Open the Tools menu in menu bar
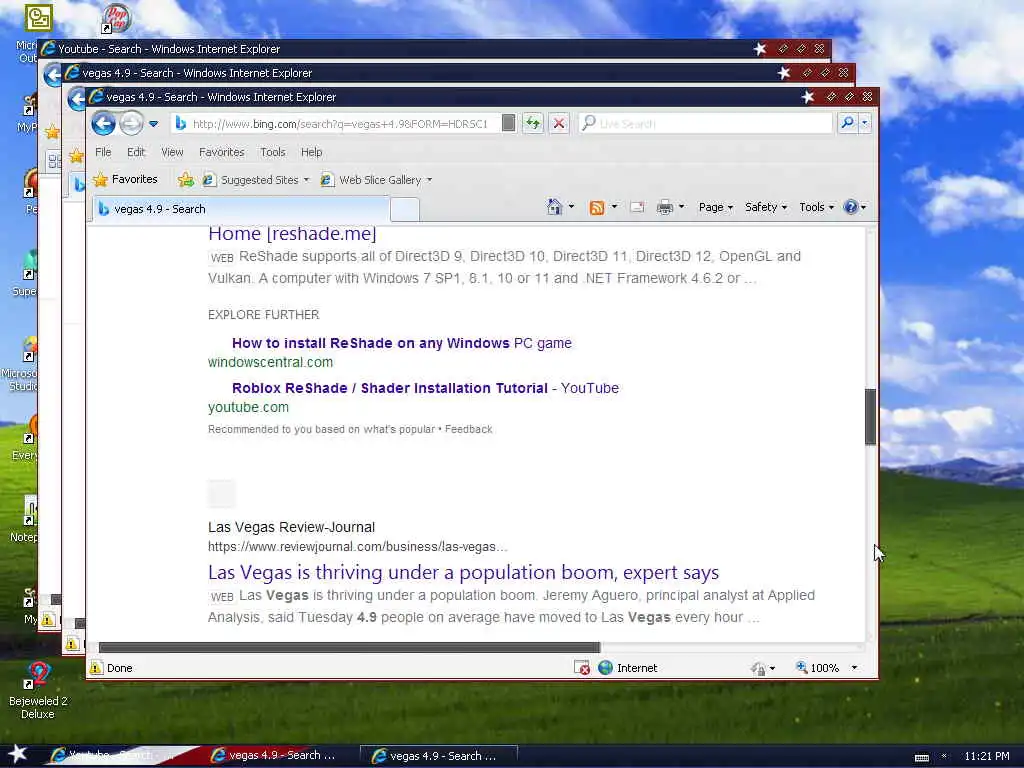Screen dimensions: 1024x768 (272, 152)
